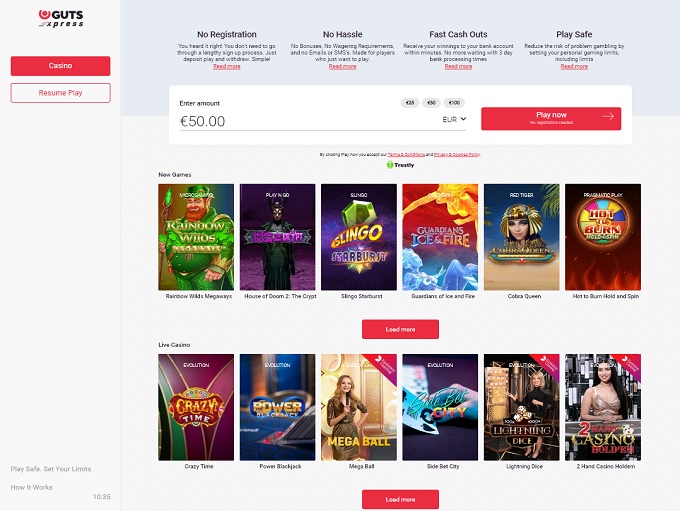Load more New Games
Screen dimensions: 680x511
tap(400, 329)
